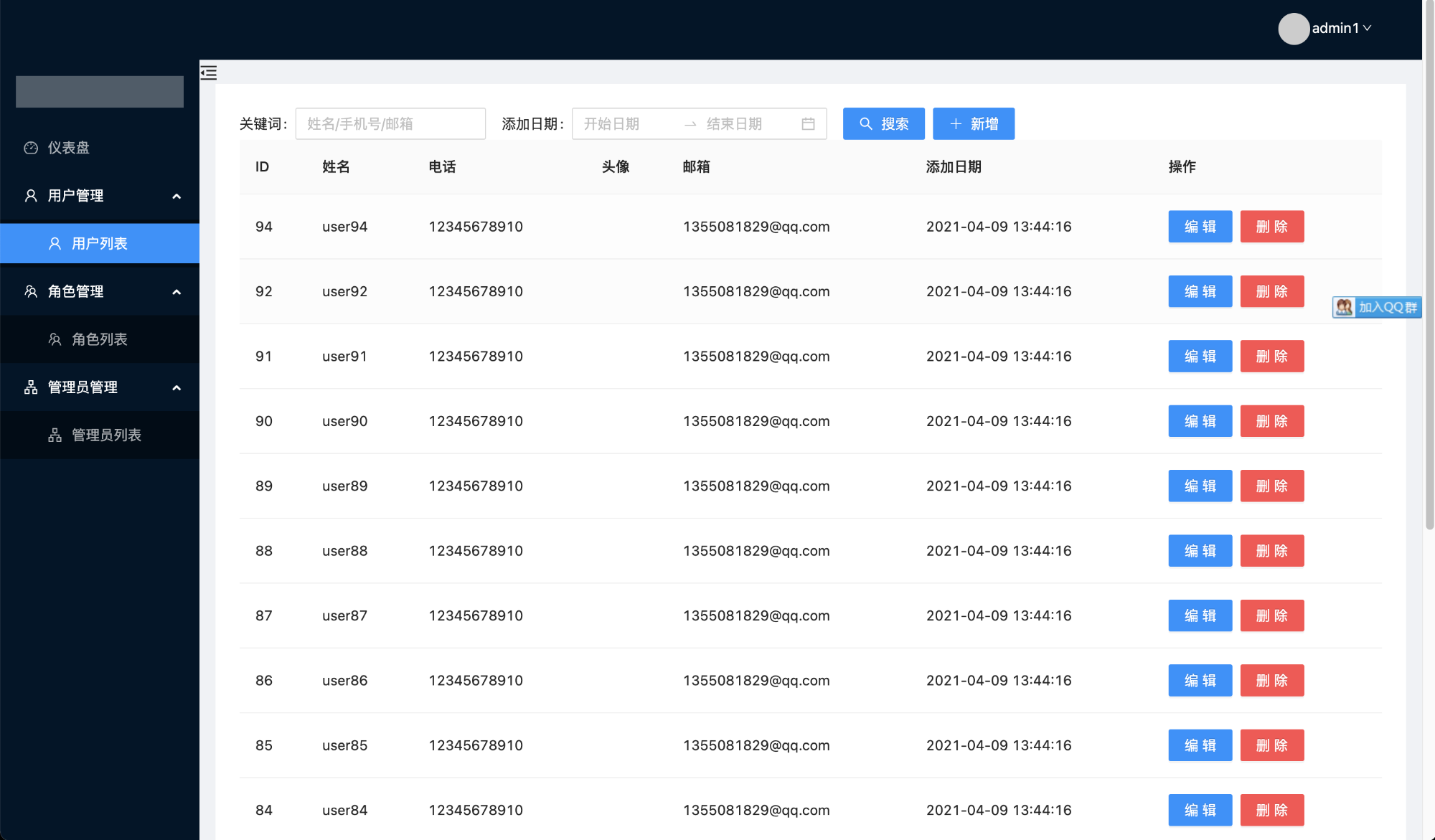Image resolution: width=1435 pixels, height=840 pixels.
Task: Delete user86 via 删除 button
Action: tap(1271, 681)
